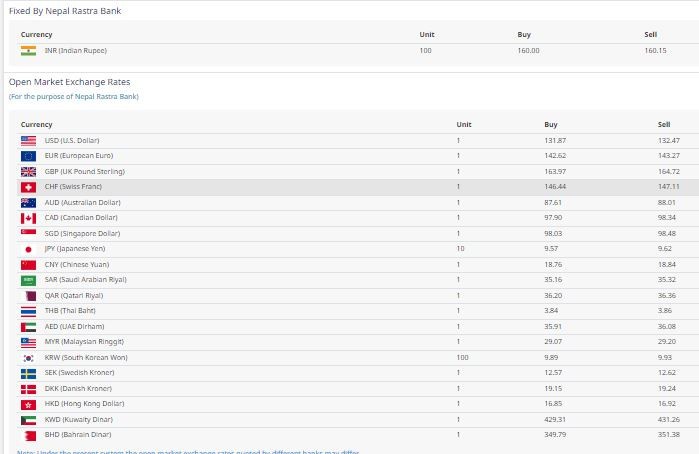The image size is (699, 454).
Task: Click the Kuwait flag icon
Action: [x=28, y=420]
